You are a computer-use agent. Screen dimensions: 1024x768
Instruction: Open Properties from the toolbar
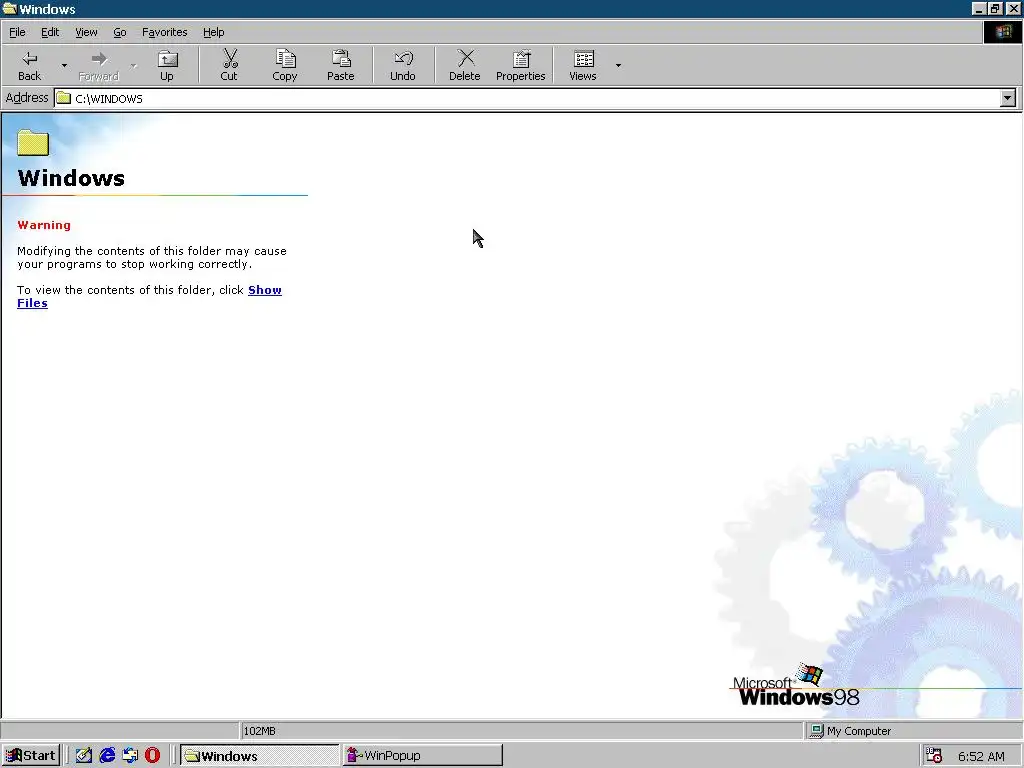point(520,65)
